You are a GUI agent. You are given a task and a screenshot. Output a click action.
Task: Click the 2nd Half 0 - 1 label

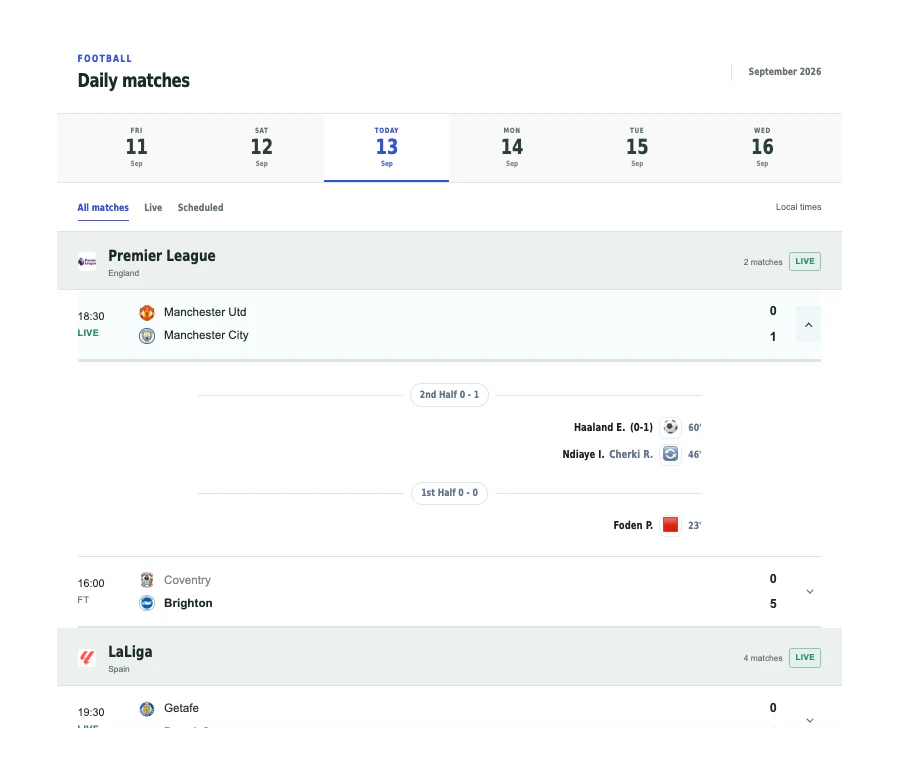coord(449,395)
